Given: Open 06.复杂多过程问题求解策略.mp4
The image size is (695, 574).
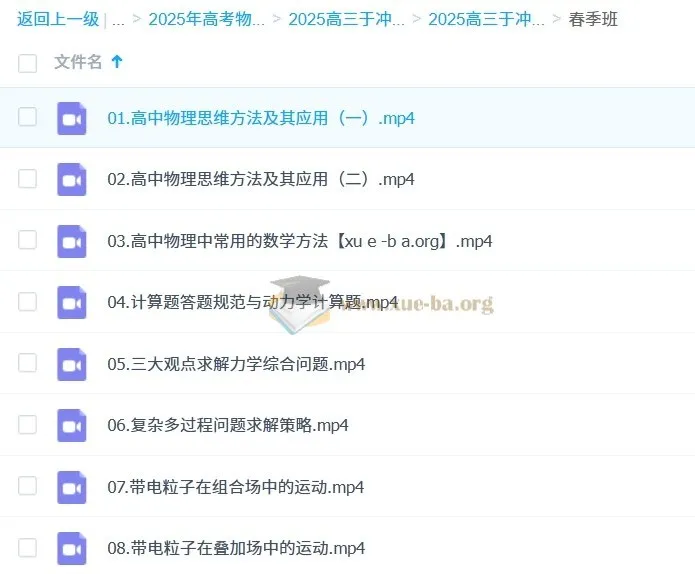Looking at the screenshot, I should coord(228,426).
